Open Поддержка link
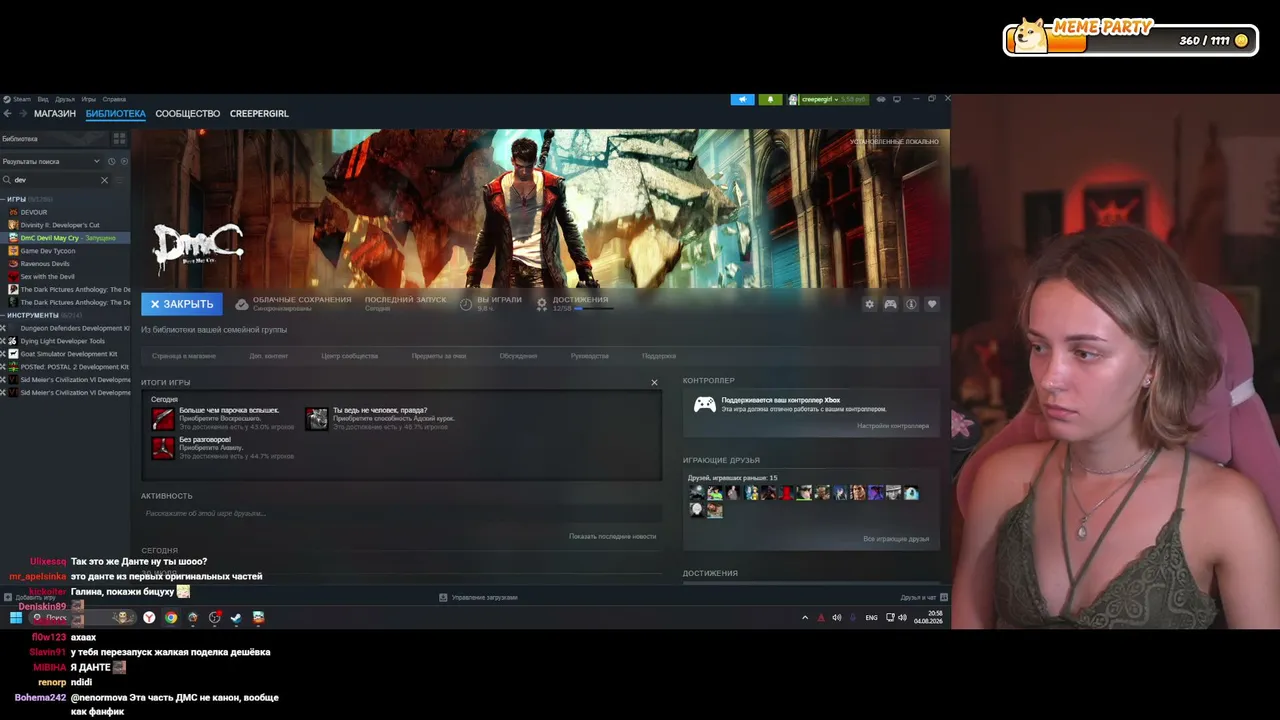Image resolution: width=1280 pixels, height=720 pixels. [659, 356]
